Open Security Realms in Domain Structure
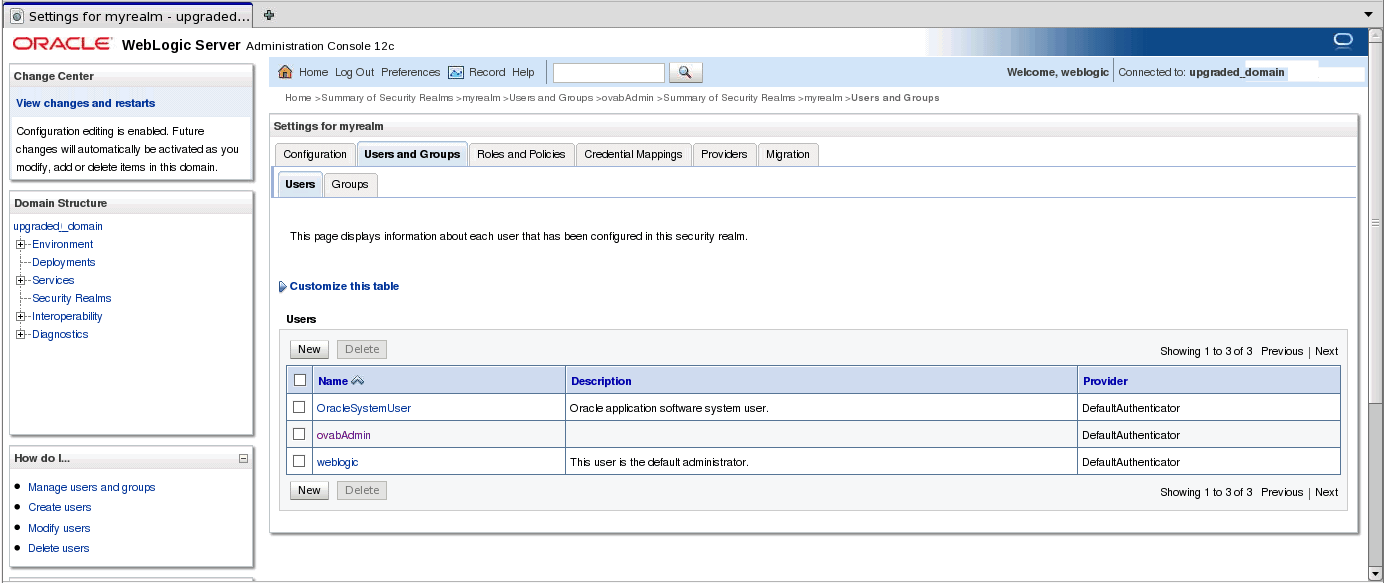1384x583 pixels. 72,298
